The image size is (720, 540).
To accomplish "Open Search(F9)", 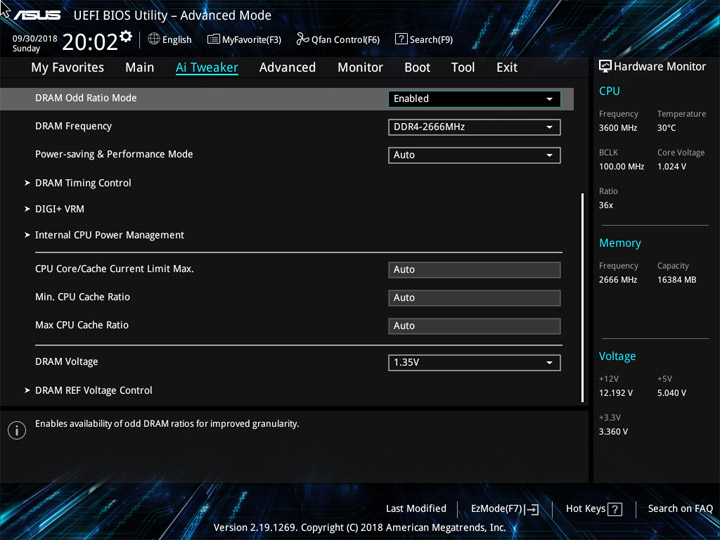I will 431,40.
